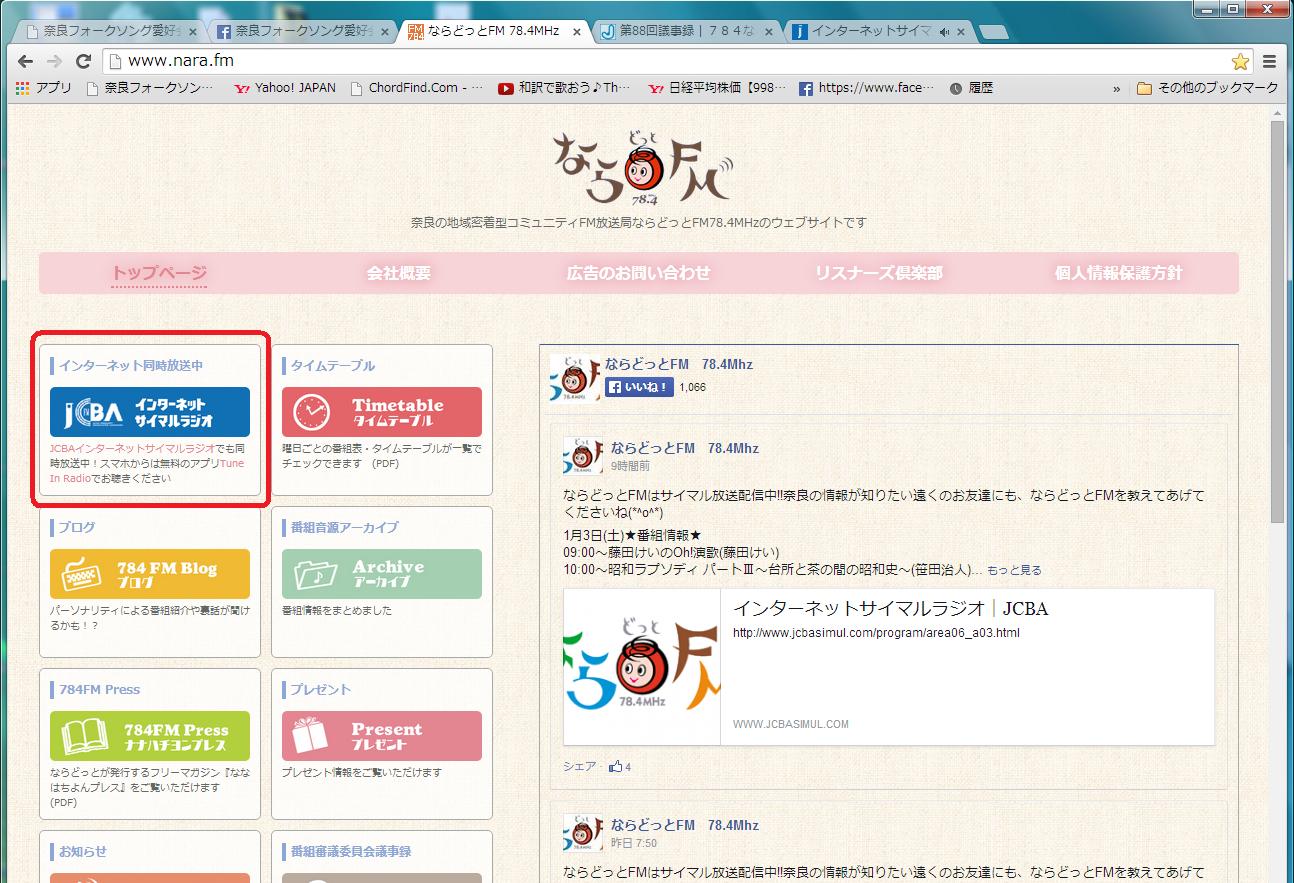
Task: Open a new tab
Action: [x=993, y=32]
